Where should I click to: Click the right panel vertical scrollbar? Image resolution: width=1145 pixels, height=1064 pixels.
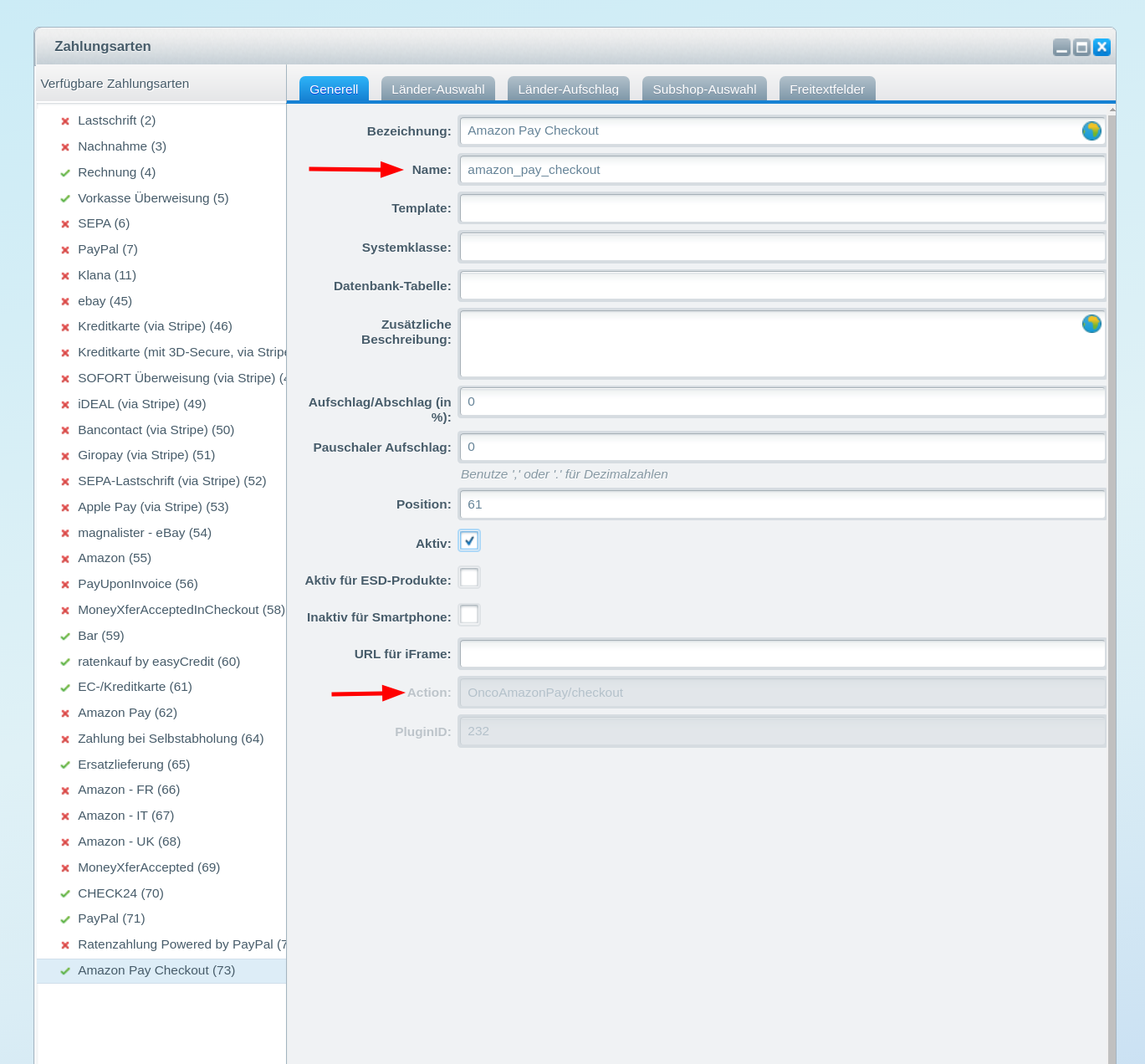click(1112, 586)
